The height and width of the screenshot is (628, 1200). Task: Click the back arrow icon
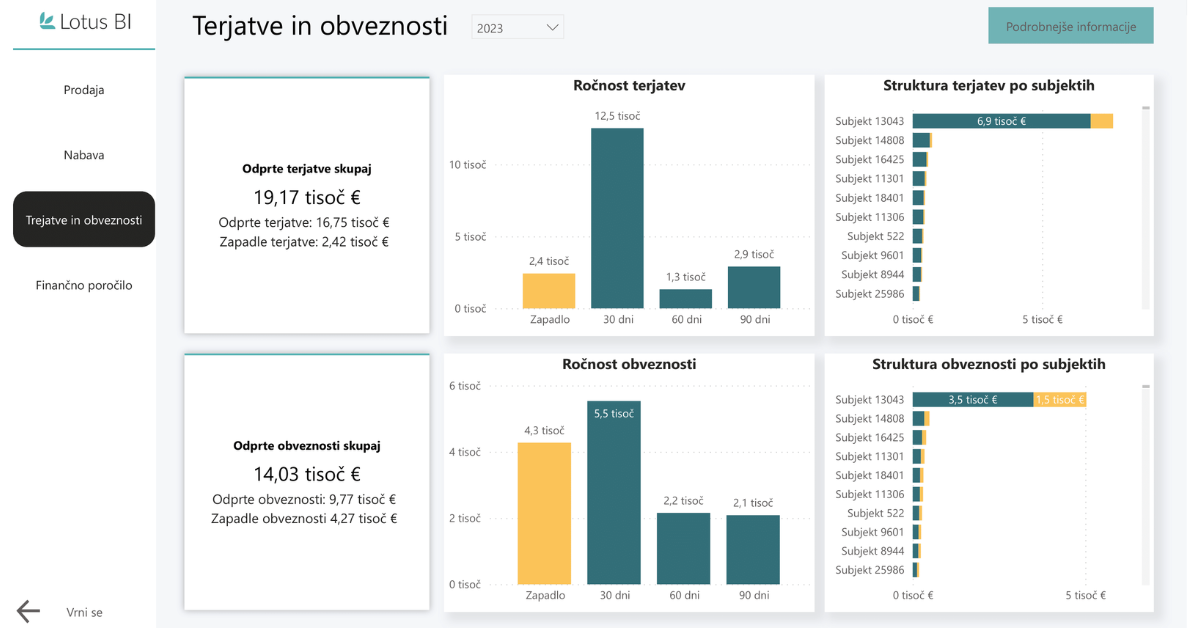[28, 611]
